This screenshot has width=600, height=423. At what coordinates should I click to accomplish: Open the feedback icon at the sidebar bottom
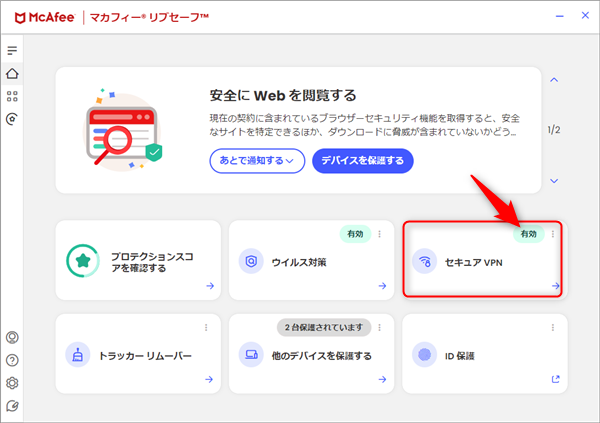12,406
